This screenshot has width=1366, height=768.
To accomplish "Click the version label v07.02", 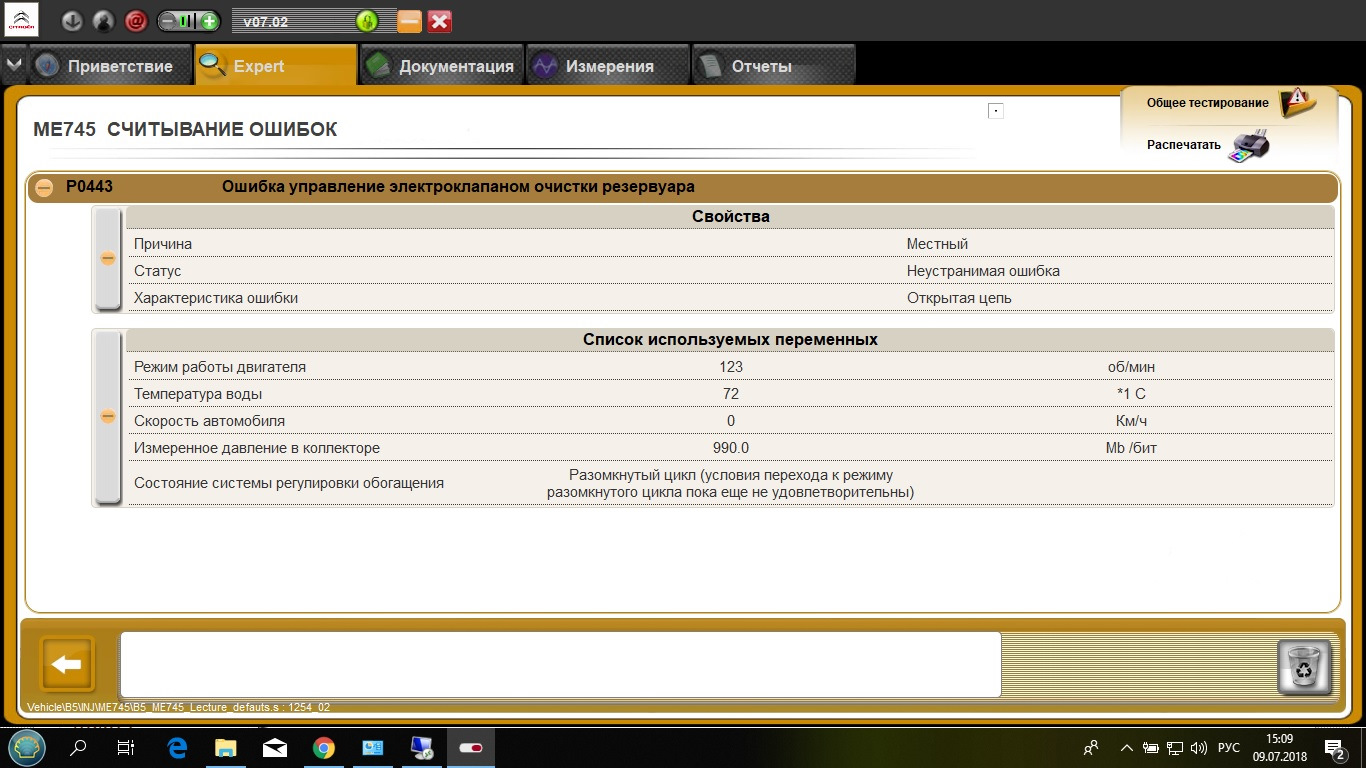I will (x=267, y=21).
